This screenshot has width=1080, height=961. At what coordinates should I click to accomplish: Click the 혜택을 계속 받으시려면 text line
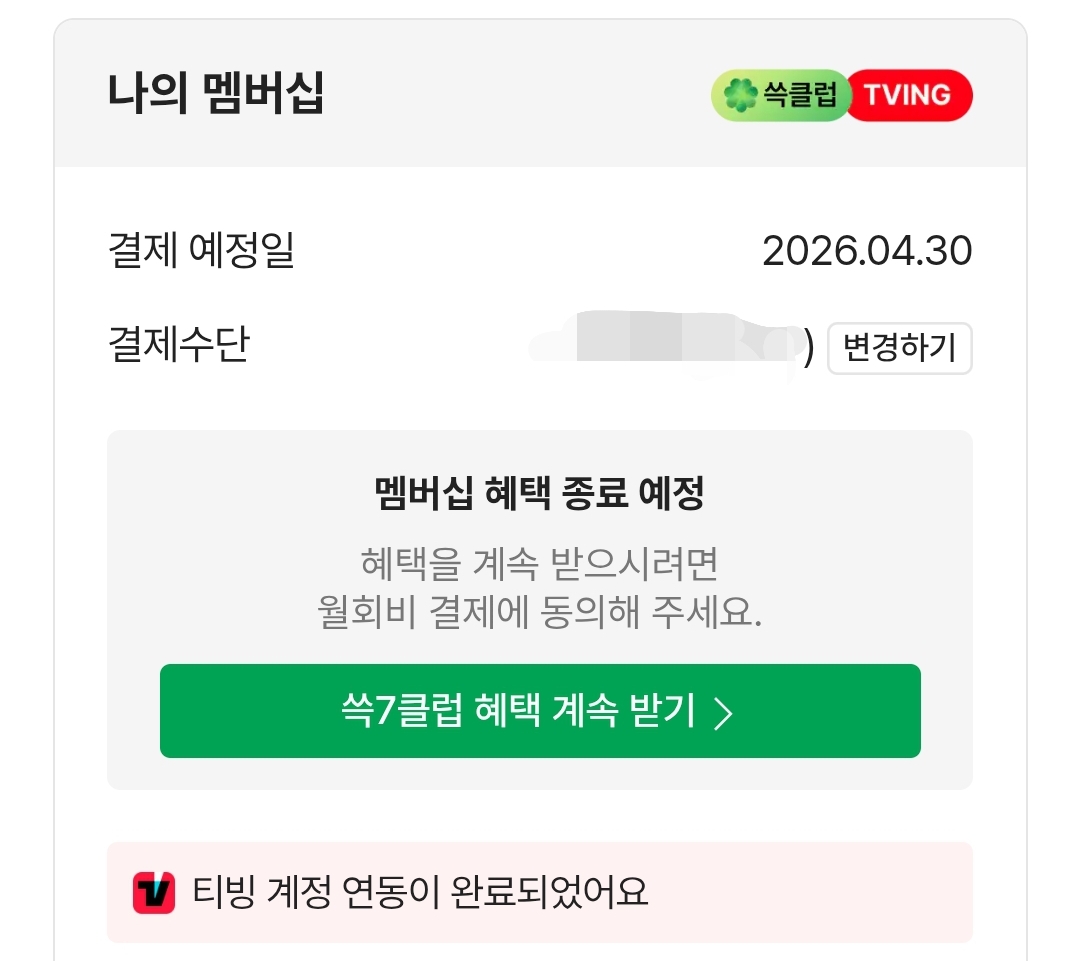click(539, 564)
